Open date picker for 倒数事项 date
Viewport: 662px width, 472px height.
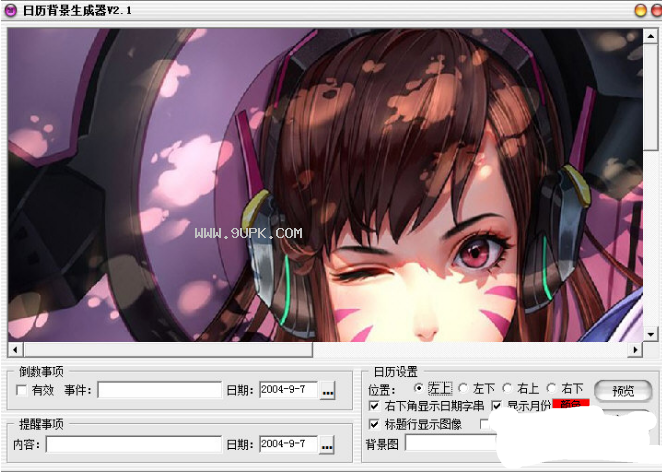(328, 391)
